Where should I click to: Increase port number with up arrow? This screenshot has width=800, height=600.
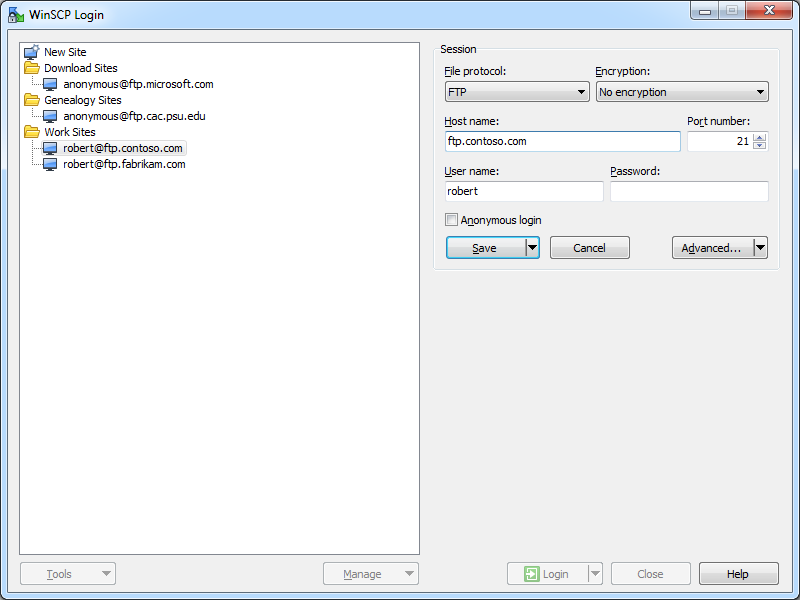pos(760,137)
